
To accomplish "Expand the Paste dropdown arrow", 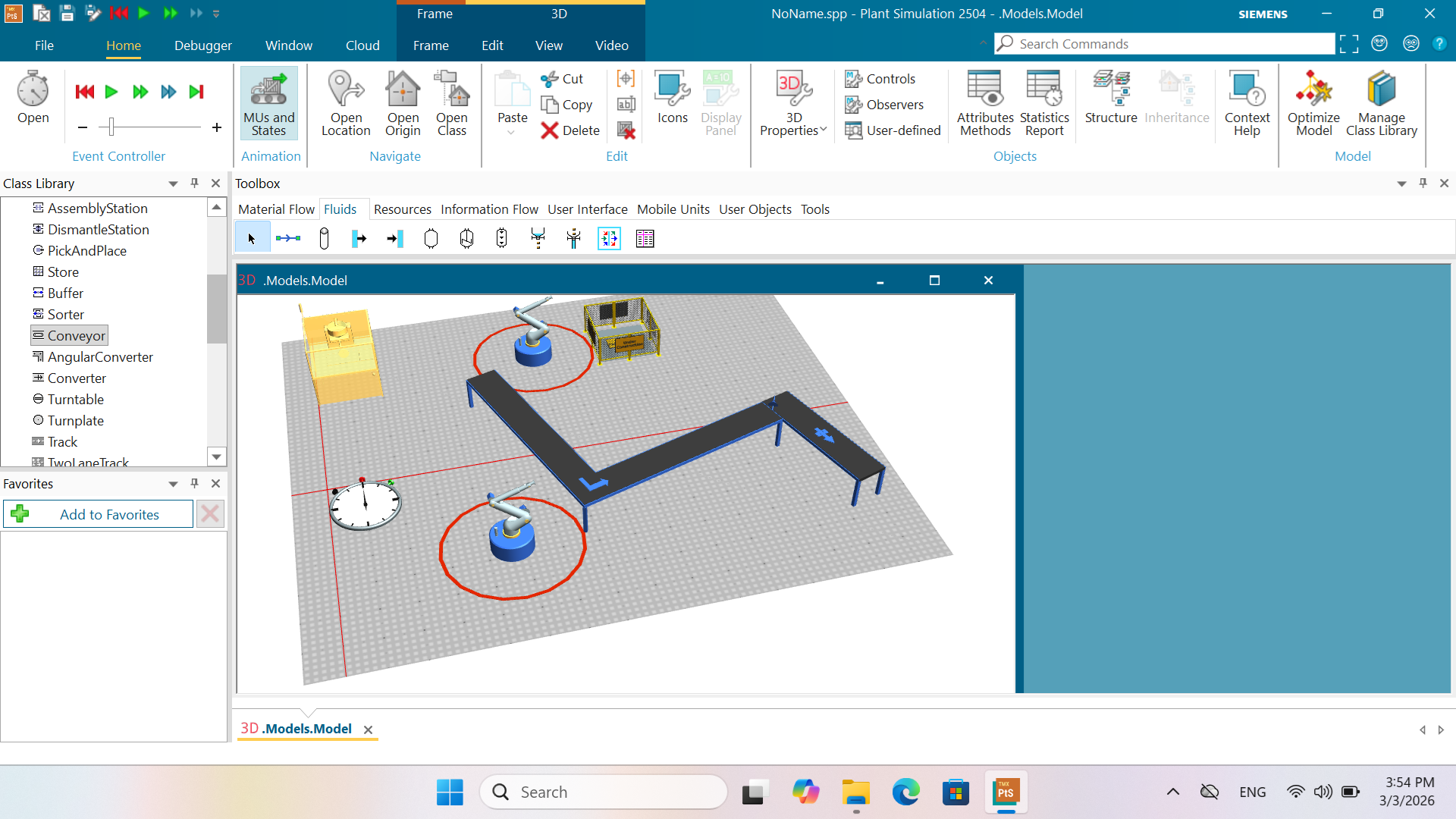I will pyautogui.click(x=511, y=133).
